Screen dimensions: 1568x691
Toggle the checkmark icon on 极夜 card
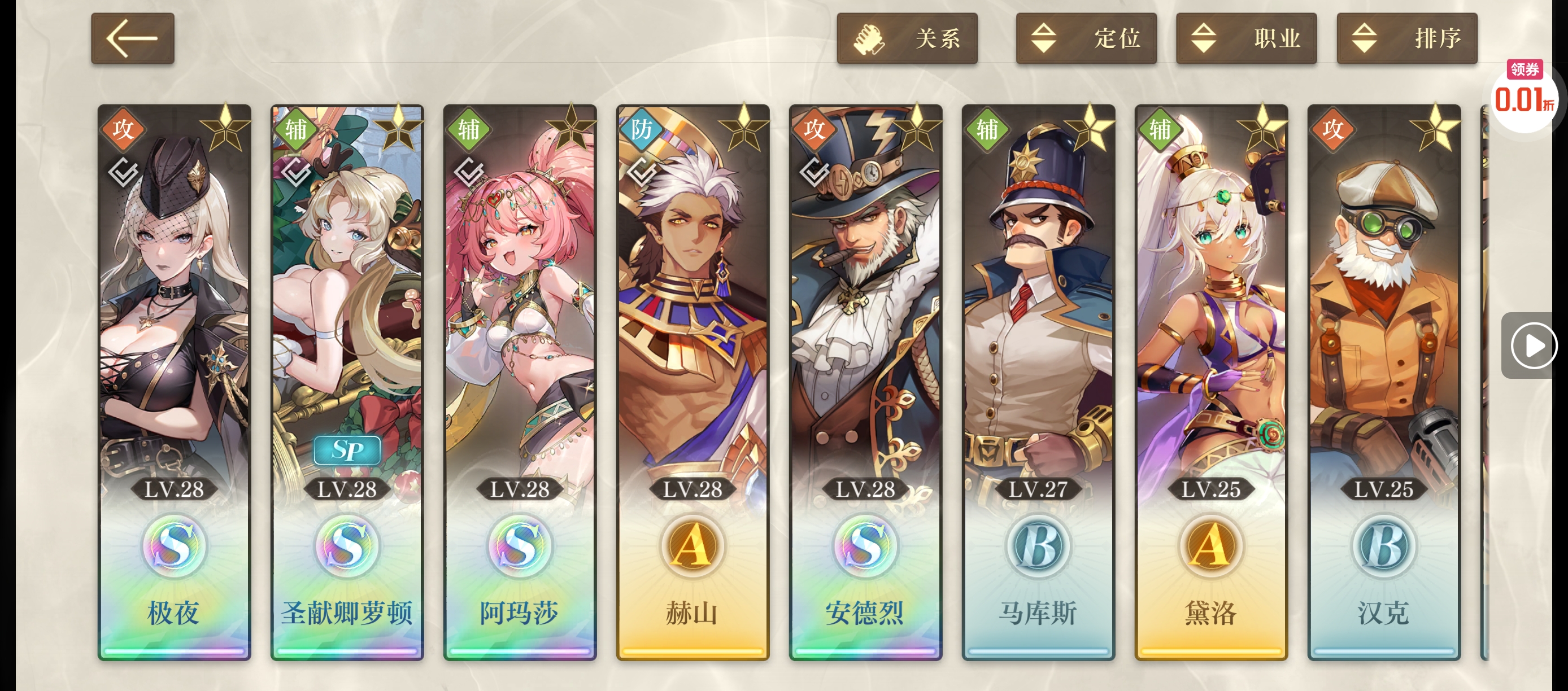click(x=124, y=173)
